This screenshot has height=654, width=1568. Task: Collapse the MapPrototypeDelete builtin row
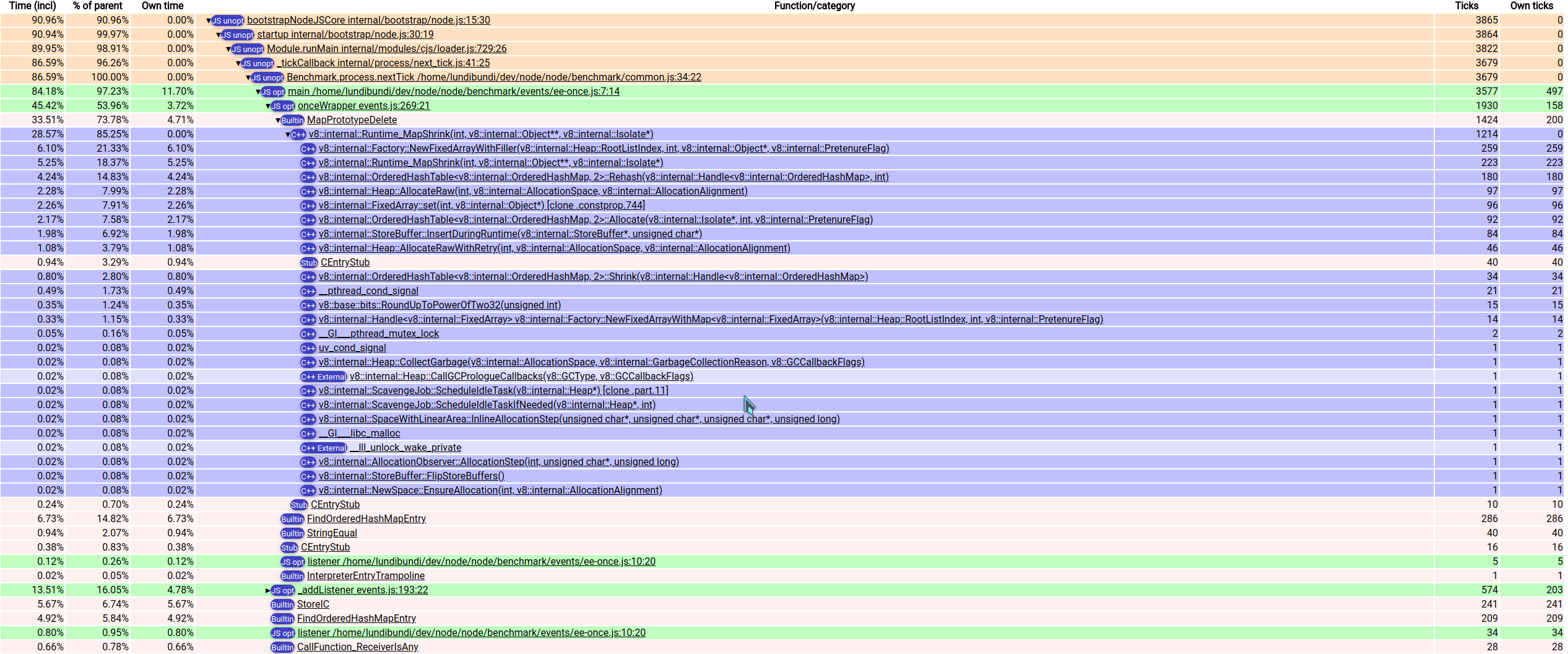click(x=278, y=120)
